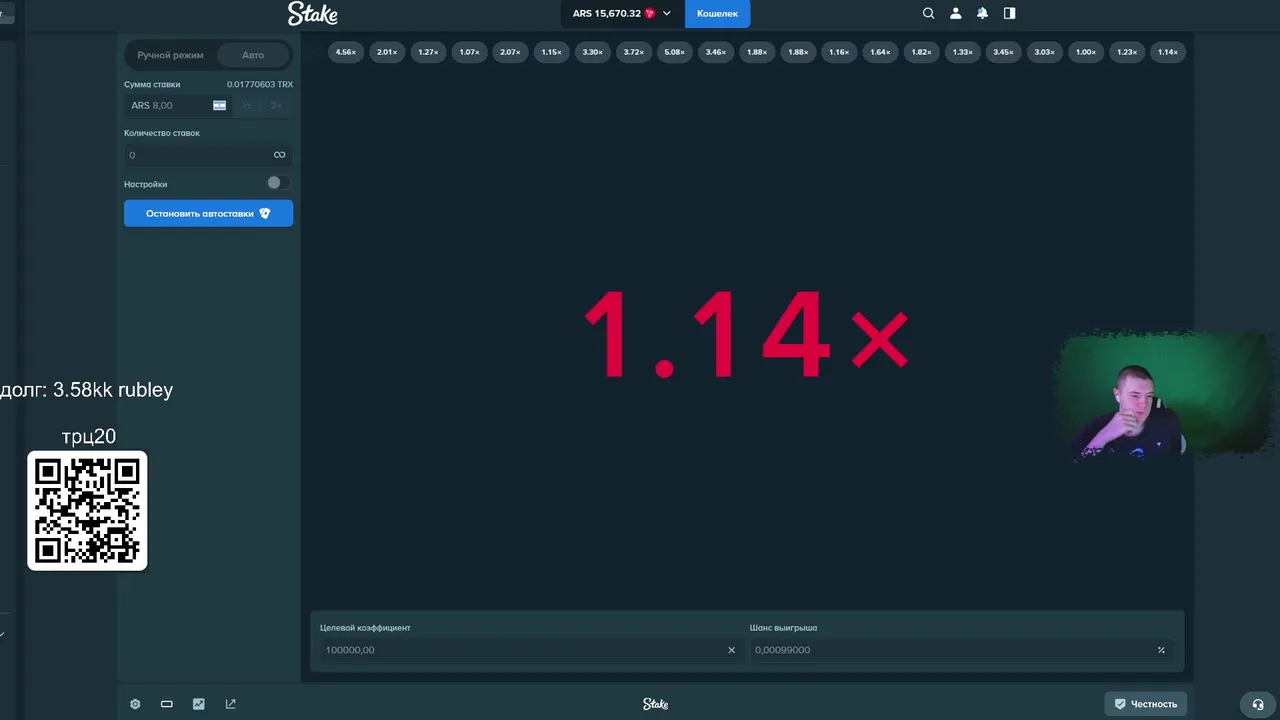The height and width of the screenshot is (720, 1280).
Task: Open support headset icon
Action: click(x=1258, y=704)
